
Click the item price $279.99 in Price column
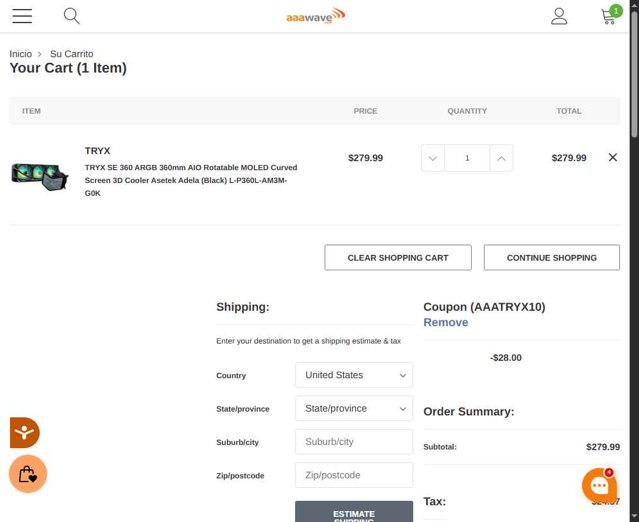click(365, 158)
